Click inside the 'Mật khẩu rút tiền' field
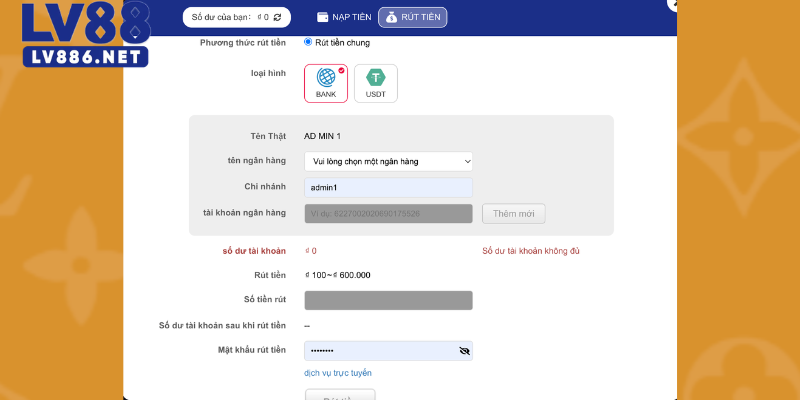This screenshot has height=400, width=800. click(x=378, y=351)
